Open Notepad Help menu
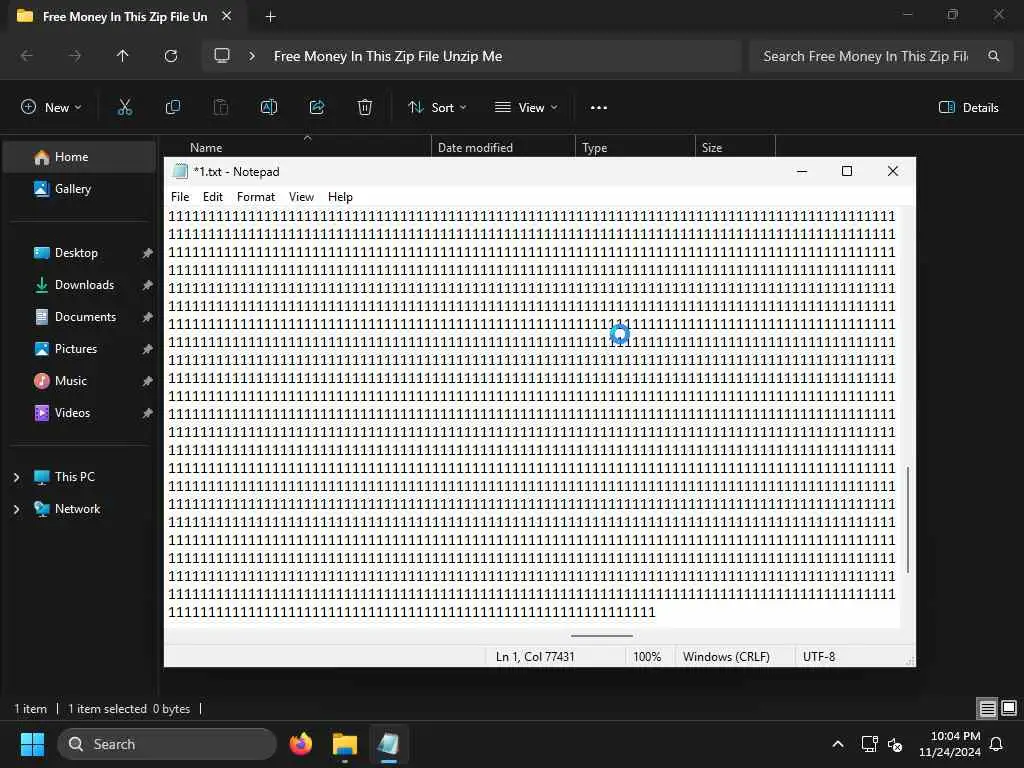 pos(340,197)
